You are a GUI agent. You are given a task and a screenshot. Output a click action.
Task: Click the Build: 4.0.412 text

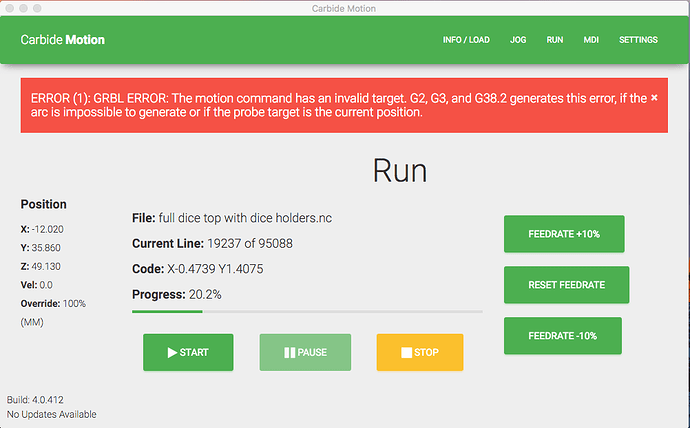35,400
